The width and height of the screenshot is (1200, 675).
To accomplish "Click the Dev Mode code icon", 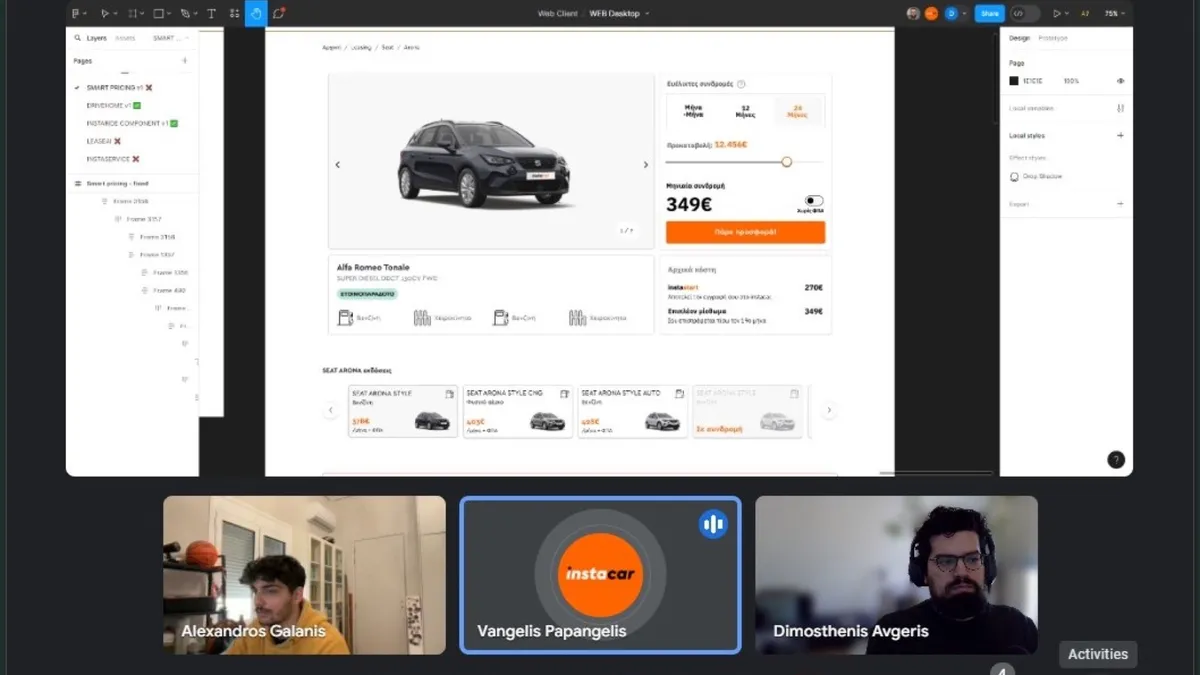I will click(1018, 13).
